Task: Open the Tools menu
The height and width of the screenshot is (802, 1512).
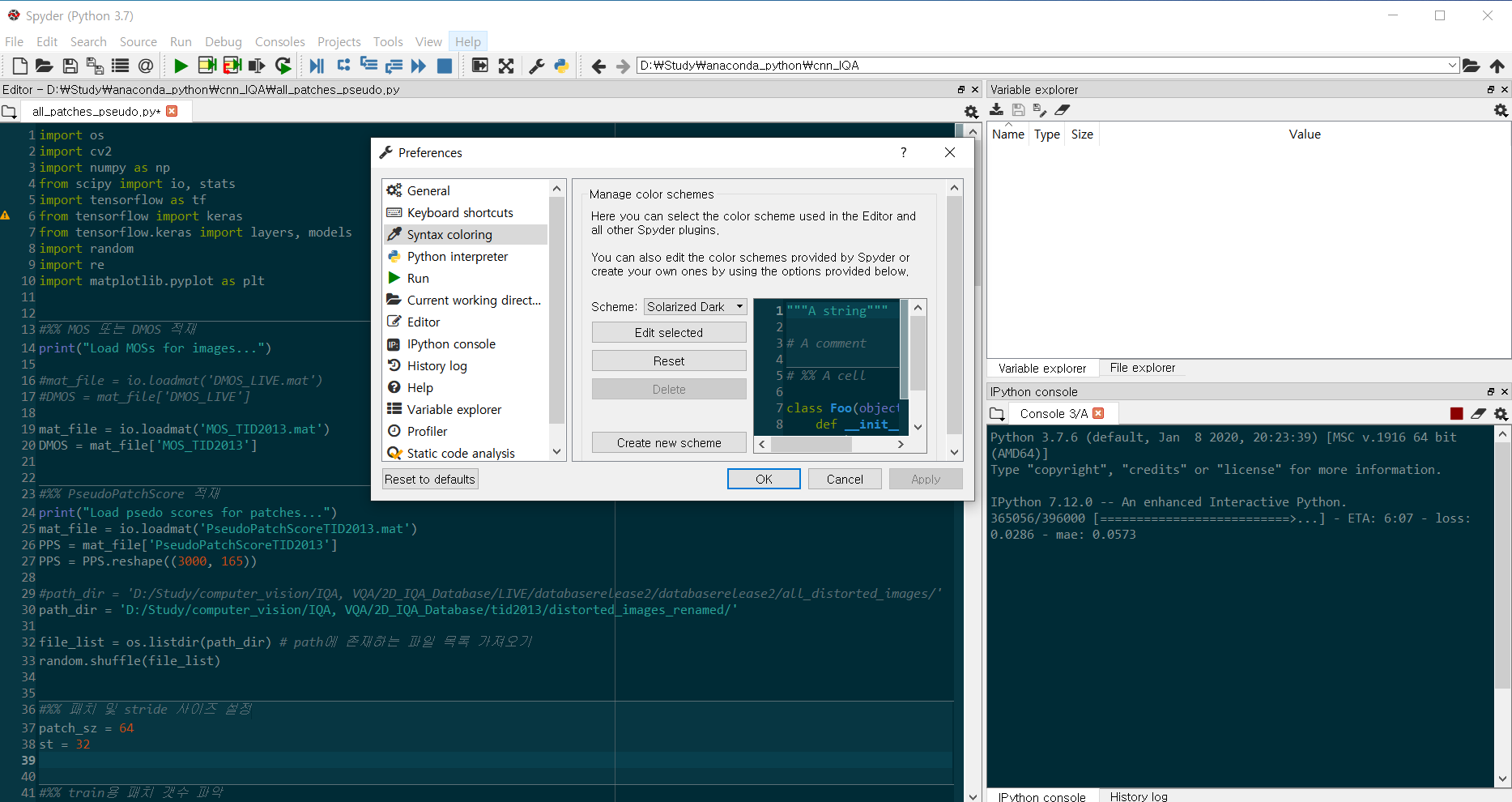Action: (388, 42)
